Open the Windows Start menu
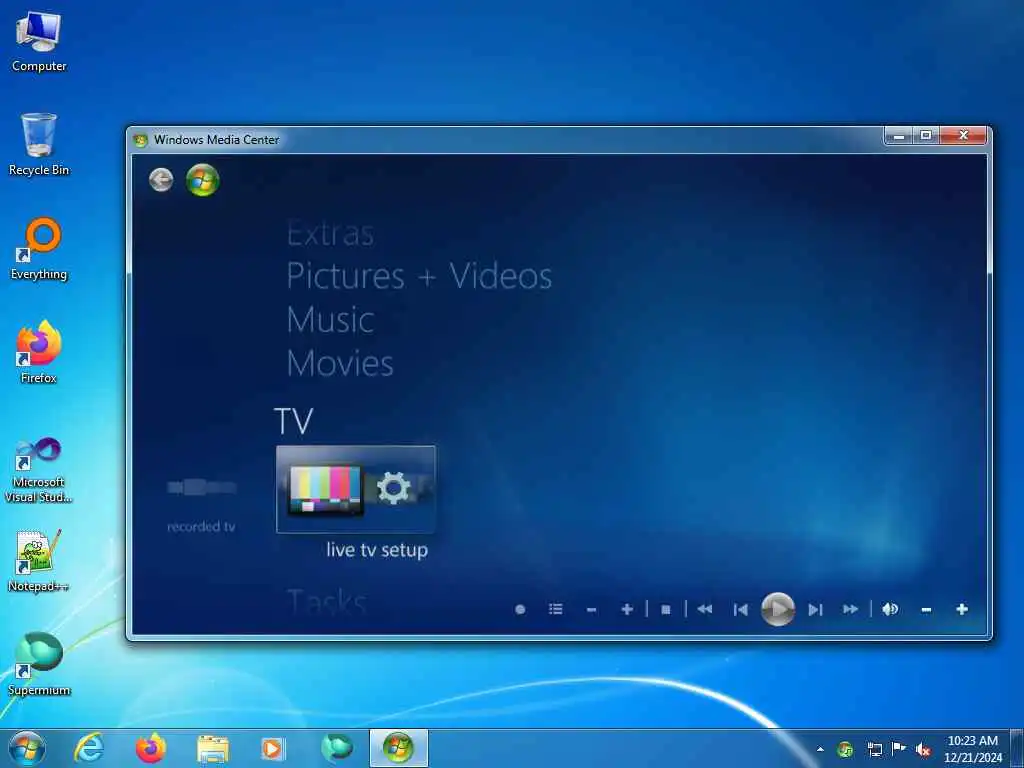This screenshot has height=768, width=1024. [27, 748]
